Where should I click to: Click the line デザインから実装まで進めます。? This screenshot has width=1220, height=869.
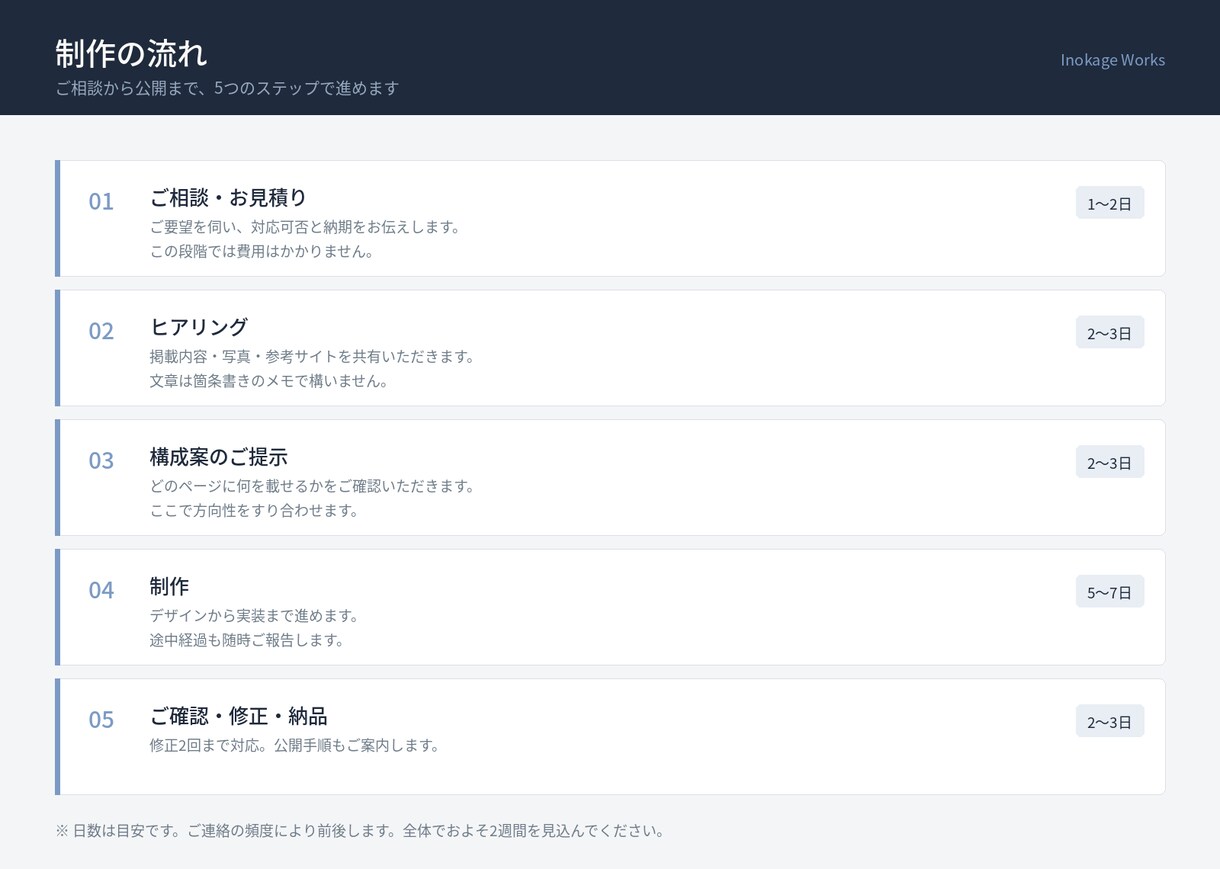256,615
